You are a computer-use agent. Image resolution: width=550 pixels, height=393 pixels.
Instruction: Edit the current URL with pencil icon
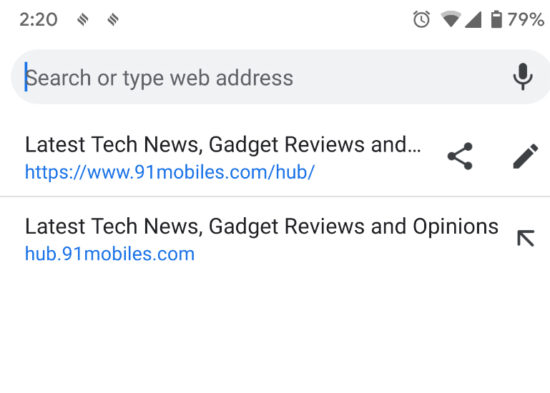tap(525, 156)
